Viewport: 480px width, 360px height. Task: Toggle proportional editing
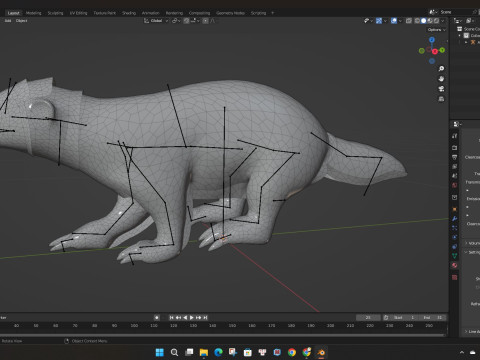tap(205, 21)
